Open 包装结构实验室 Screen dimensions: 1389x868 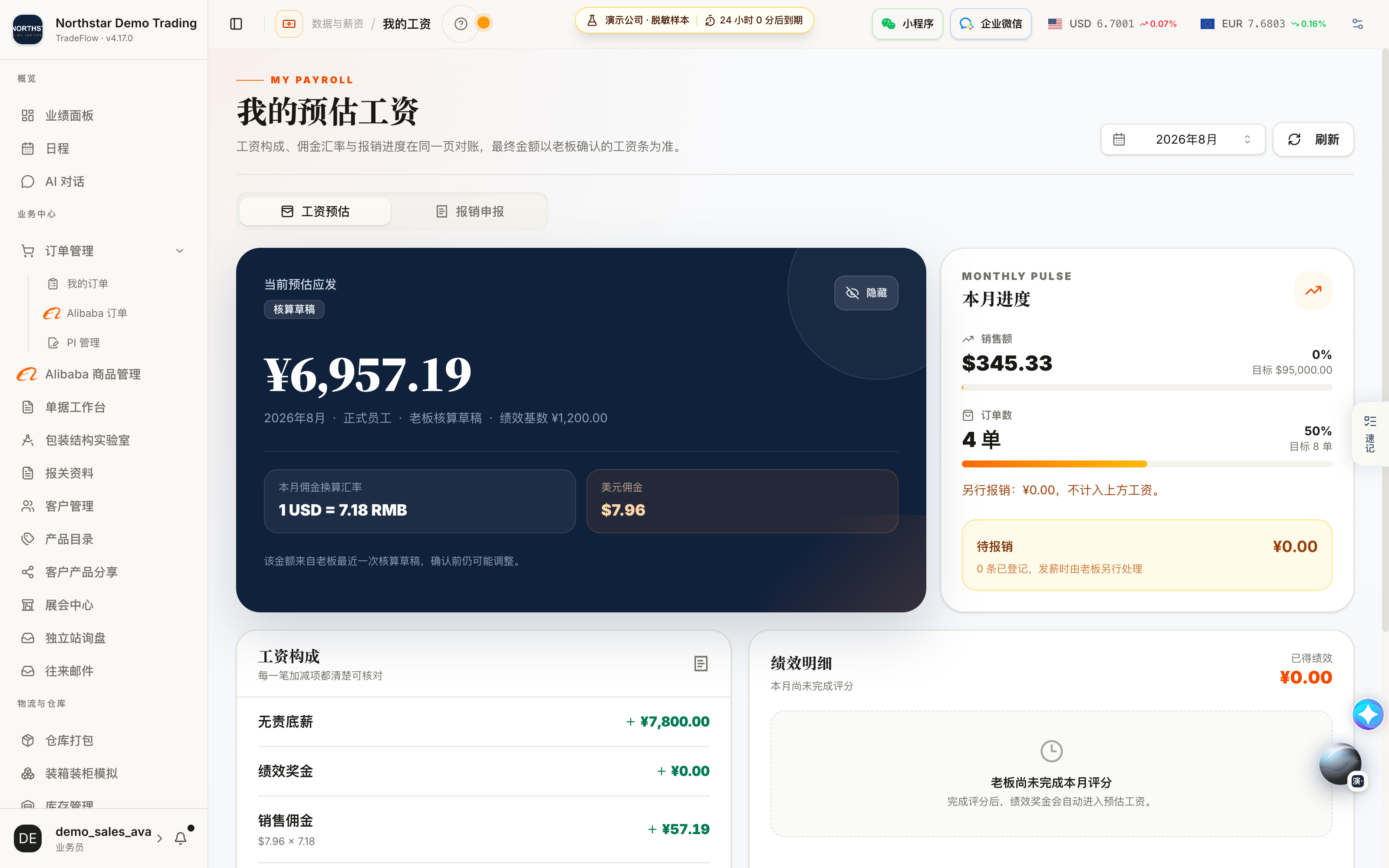tap(103, 441)
